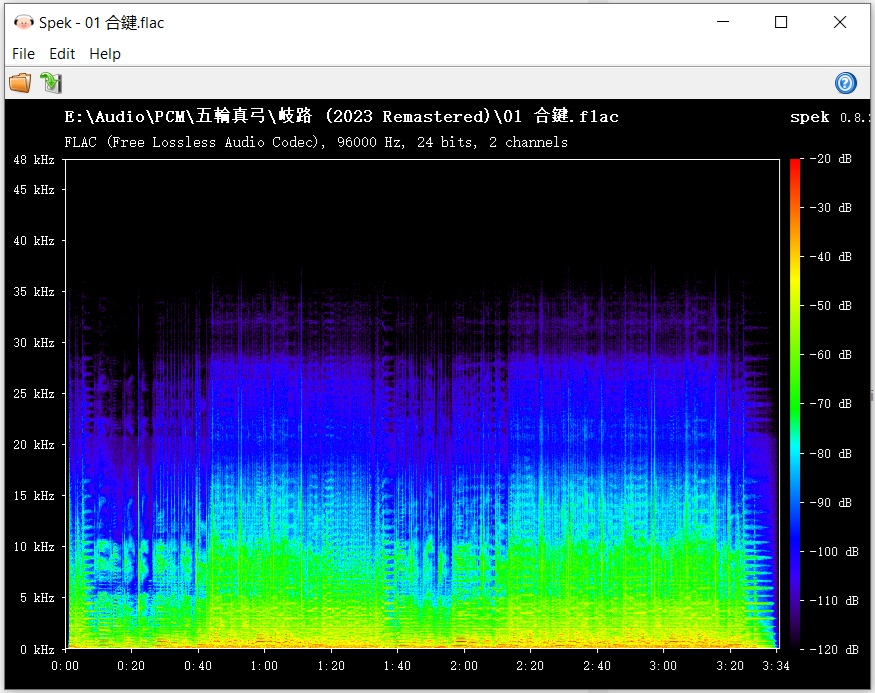Screen dimensions: 875x693
Task: Click the save spectrogram toolbar icon
Action: coord(51,83)
